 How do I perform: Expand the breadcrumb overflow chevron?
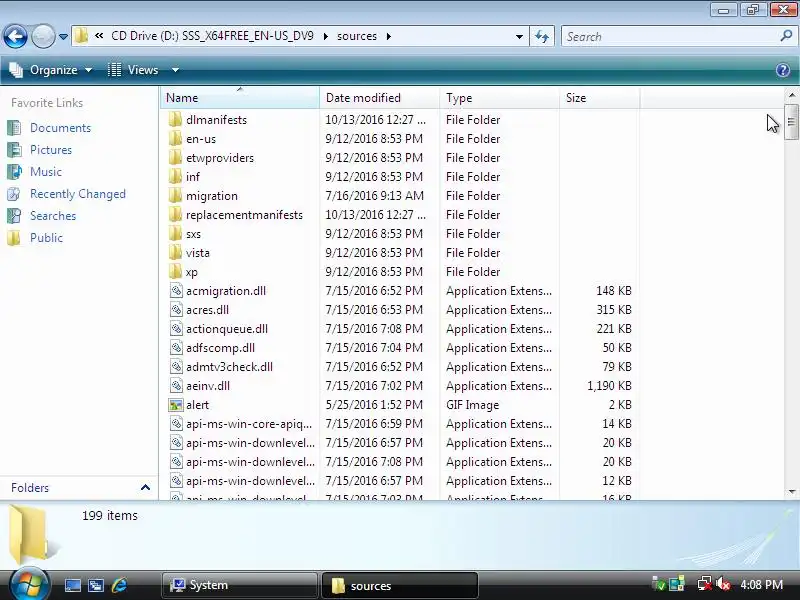(x=99, y=36)
